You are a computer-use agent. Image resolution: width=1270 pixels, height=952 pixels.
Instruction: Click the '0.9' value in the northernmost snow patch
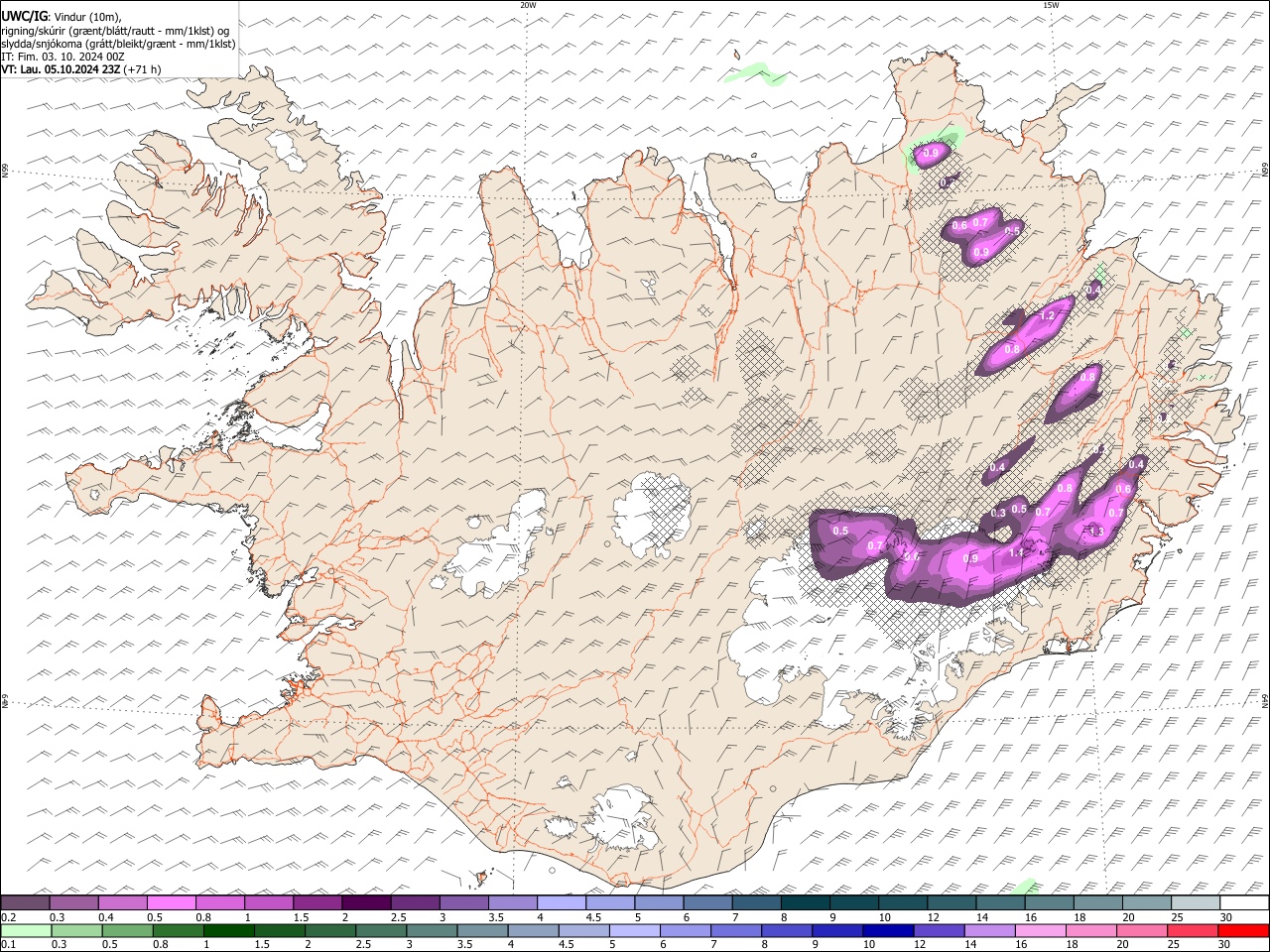pyautogui.click(x=931, y=153)
